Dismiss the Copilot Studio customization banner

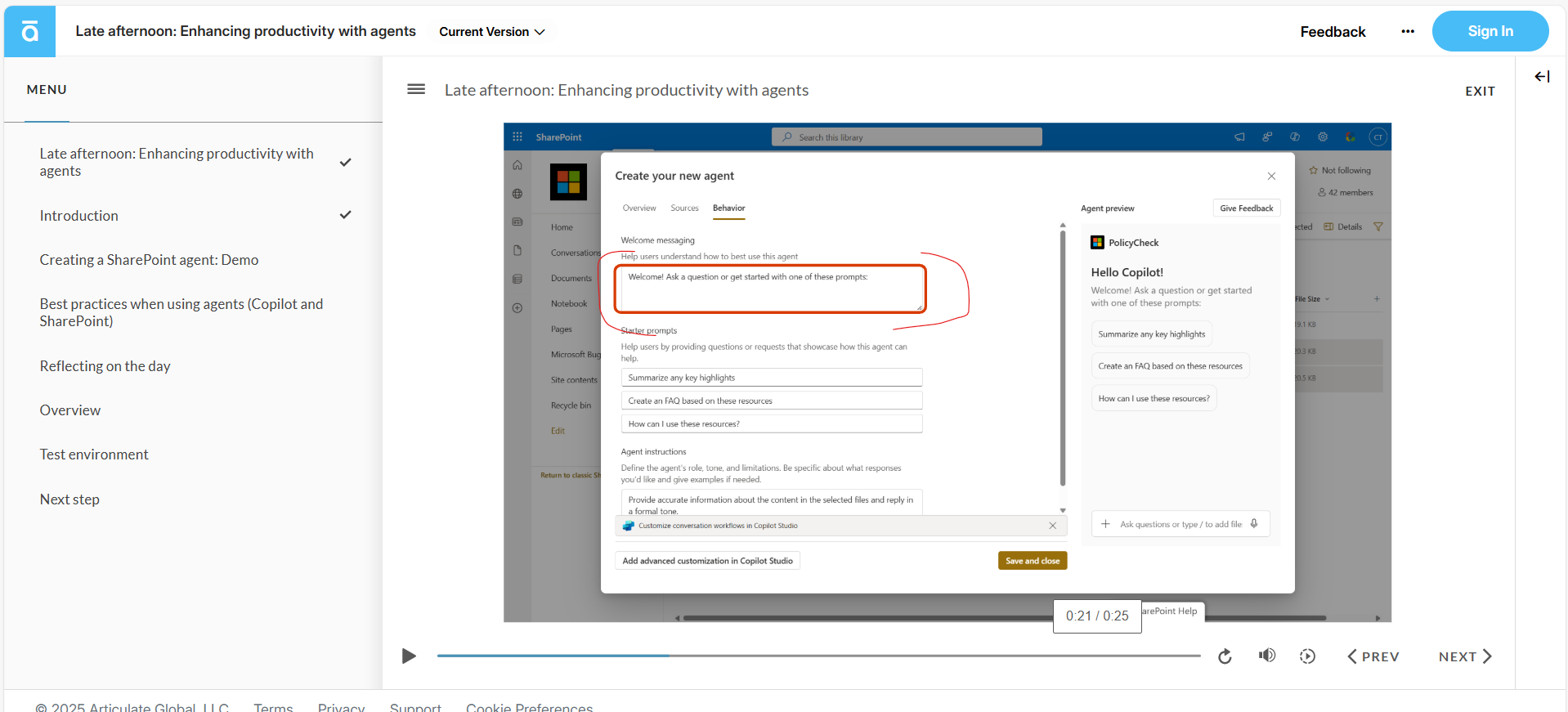[1053, 526]
